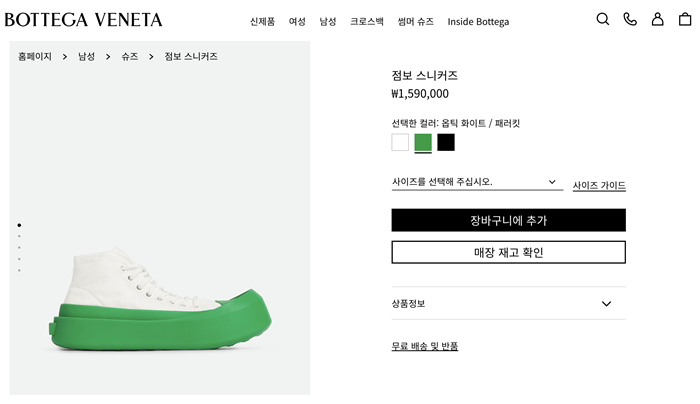Select the last image carousel dot
Image resolution: width=700 pixels, height=404 pixels.
pos(19,270)
